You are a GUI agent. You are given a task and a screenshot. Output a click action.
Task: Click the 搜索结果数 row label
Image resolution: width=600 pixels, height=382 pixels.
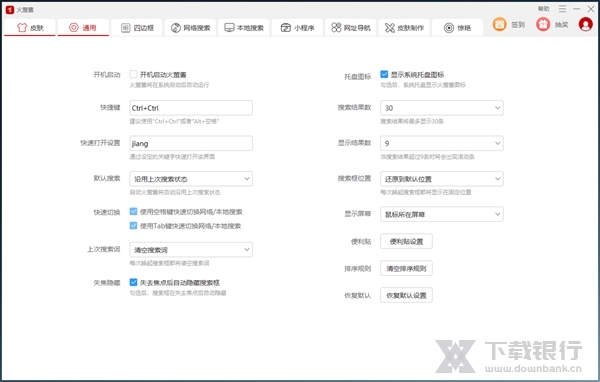(354, 108)
